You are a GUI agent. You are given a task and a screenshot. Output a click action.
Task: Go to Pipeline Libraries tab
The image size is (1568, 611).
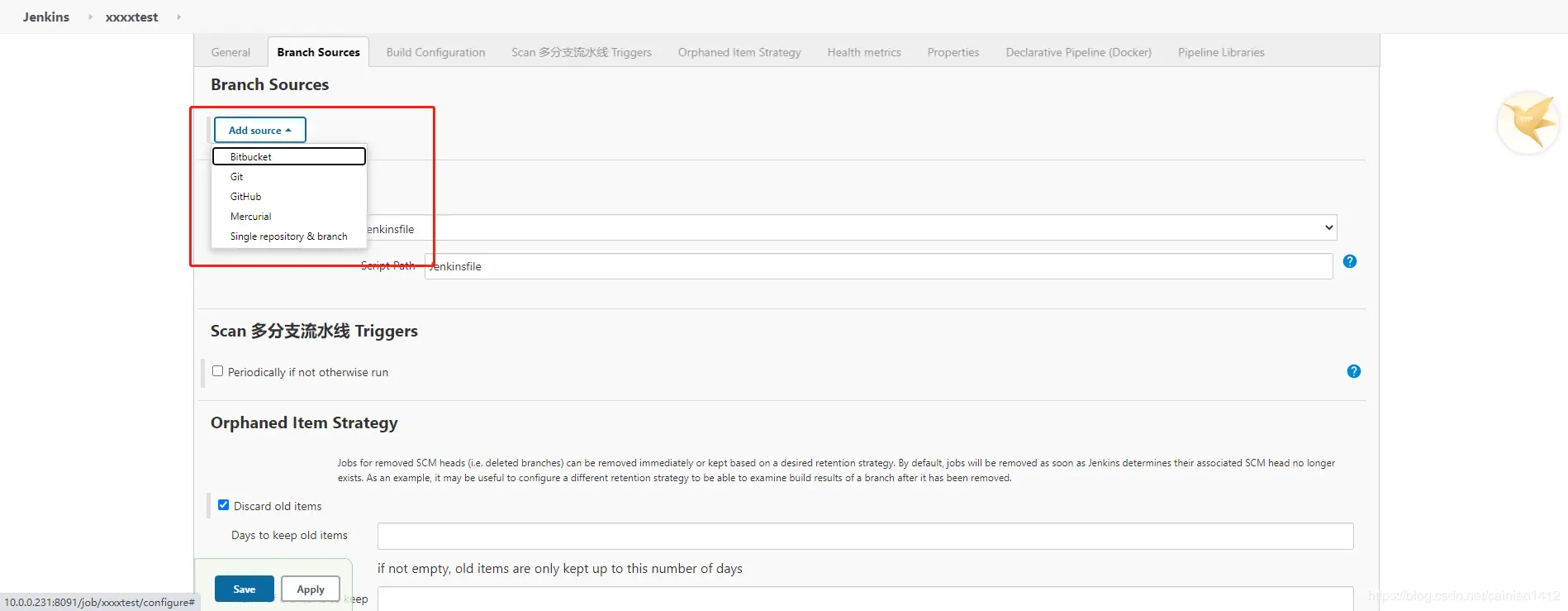coord(1221,52)
